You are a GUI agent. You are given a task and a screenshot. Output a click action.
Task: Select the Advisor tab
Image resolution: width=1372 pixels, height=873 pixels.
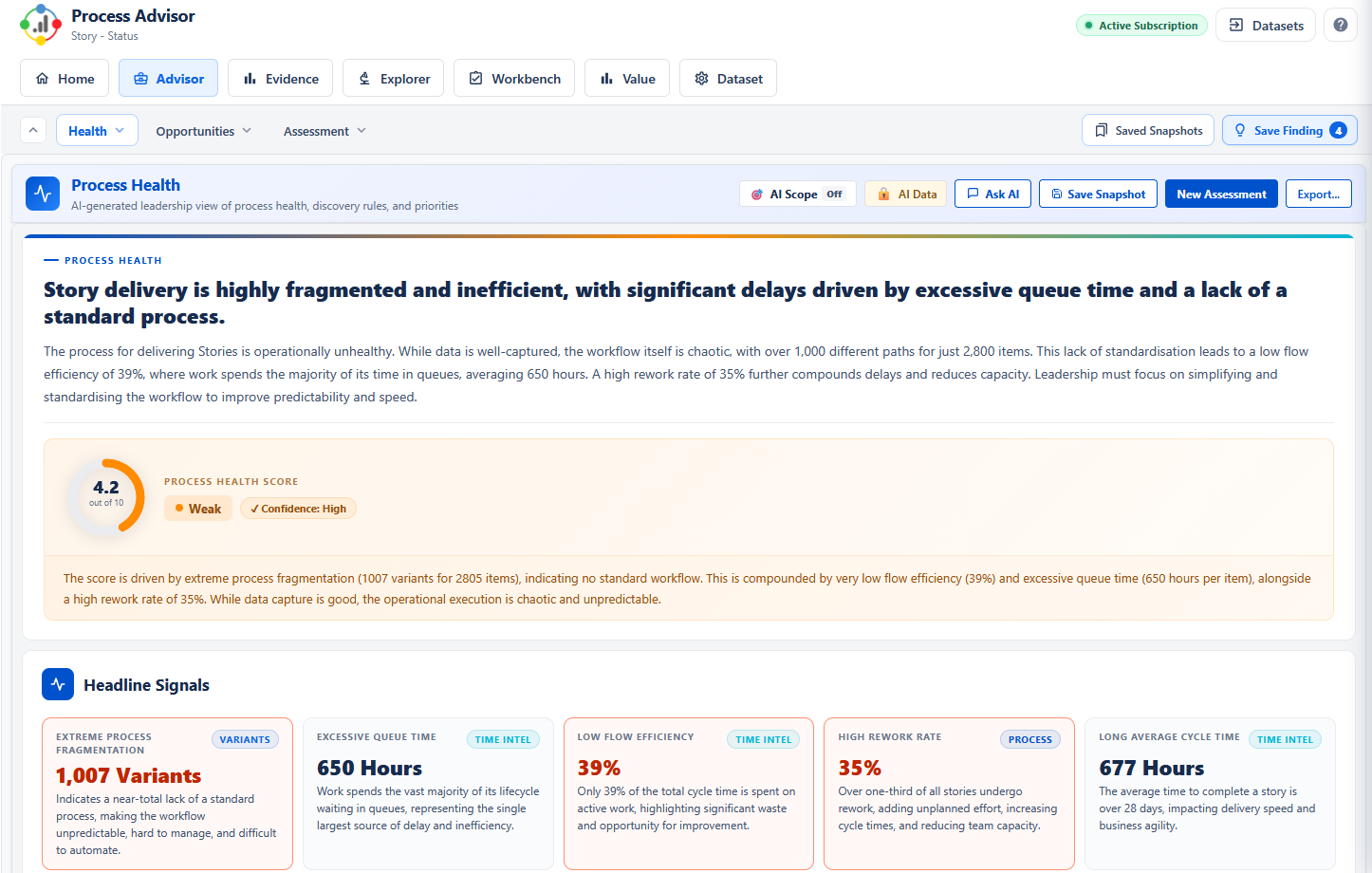[168, 79]
